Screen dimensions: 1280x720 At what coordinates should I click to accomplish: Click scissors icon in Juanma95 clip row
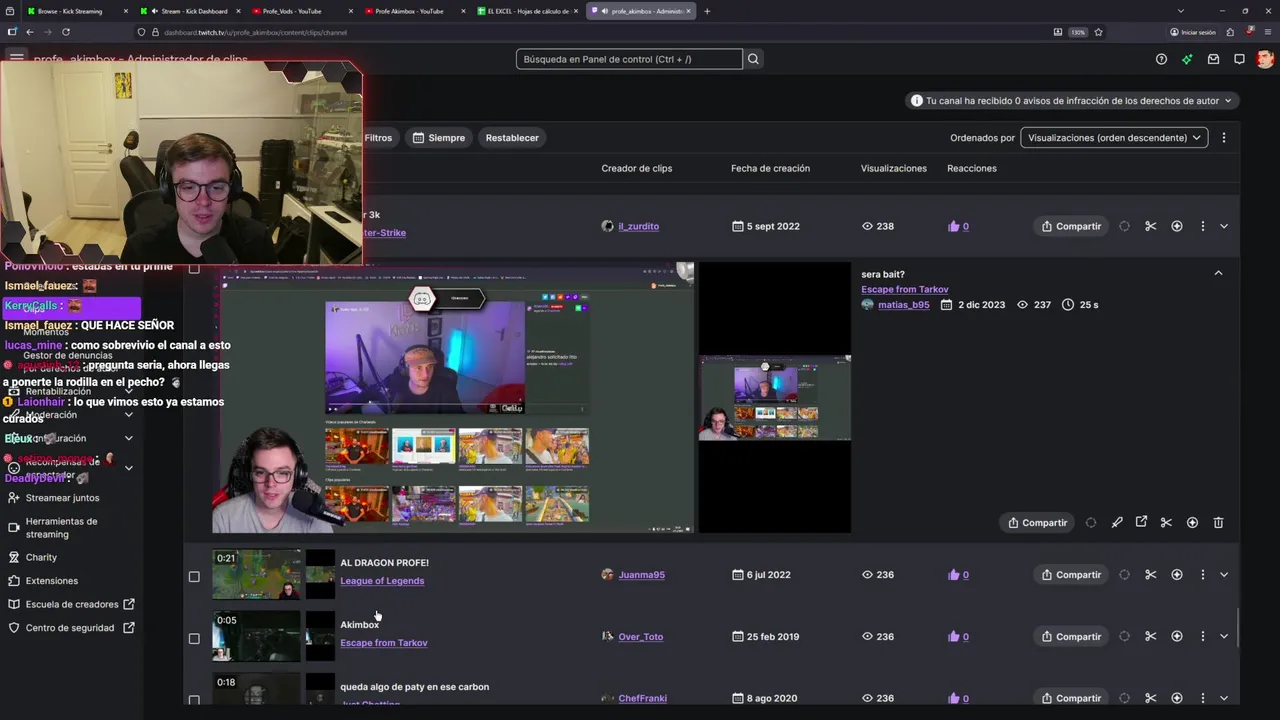1151,575
